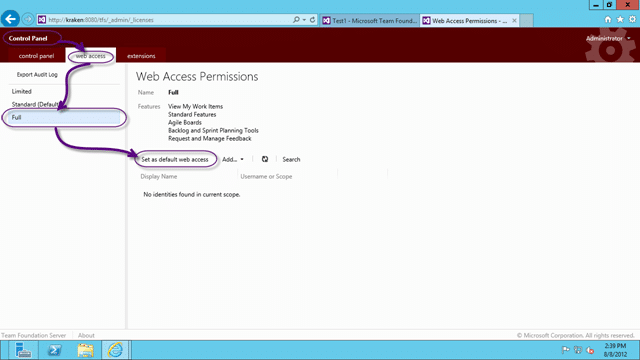Screen dimensions: 640x360
Task: Click the network tray icon
Action: (578, 350)
